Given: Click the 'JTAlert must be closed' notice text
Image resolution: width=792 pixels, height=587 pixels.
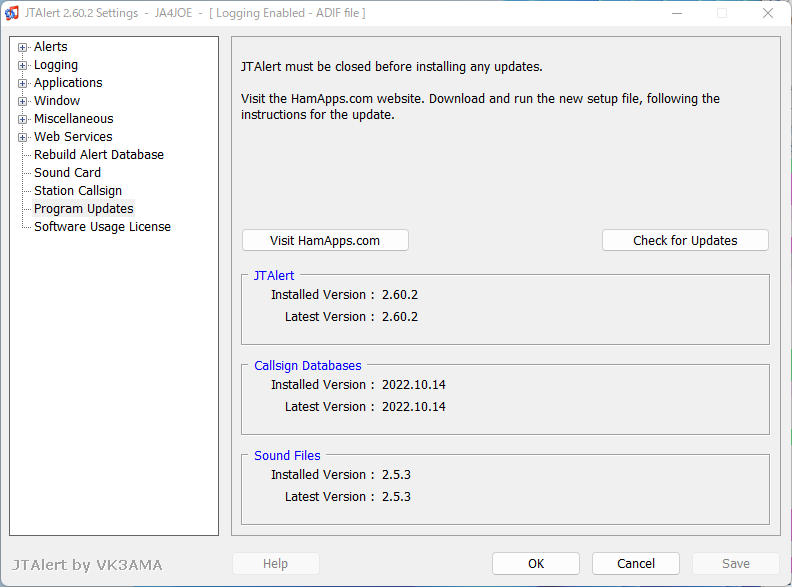Looking at the screenshot, I should 392,67.
